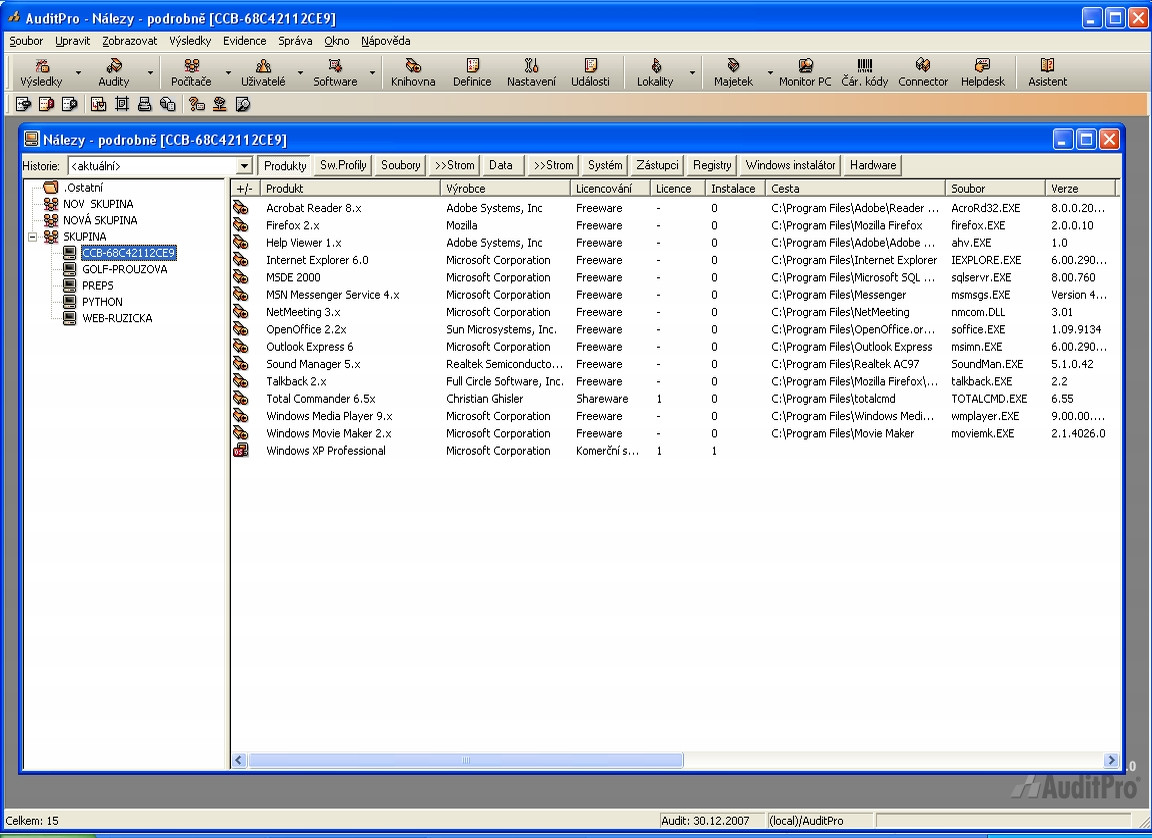
Task: Open the Knihovna library icon
Action: 413,73
